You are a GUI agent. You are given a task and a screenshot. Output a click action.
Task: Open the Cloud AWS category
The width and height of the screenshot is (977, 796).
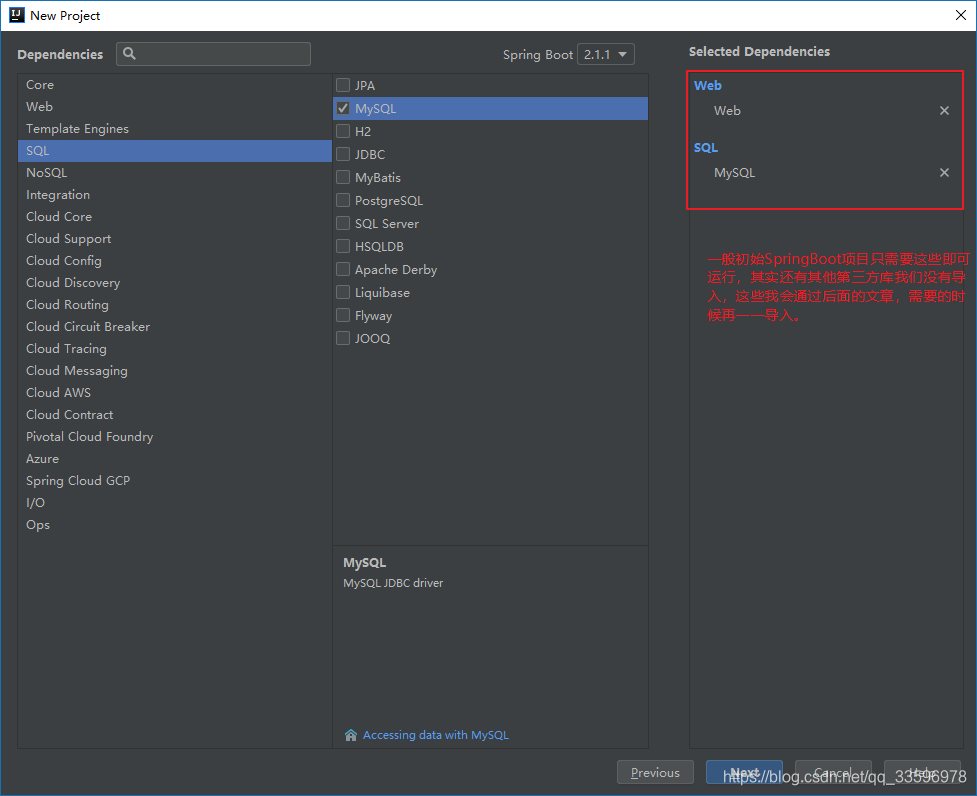click(x=174, y=392)
